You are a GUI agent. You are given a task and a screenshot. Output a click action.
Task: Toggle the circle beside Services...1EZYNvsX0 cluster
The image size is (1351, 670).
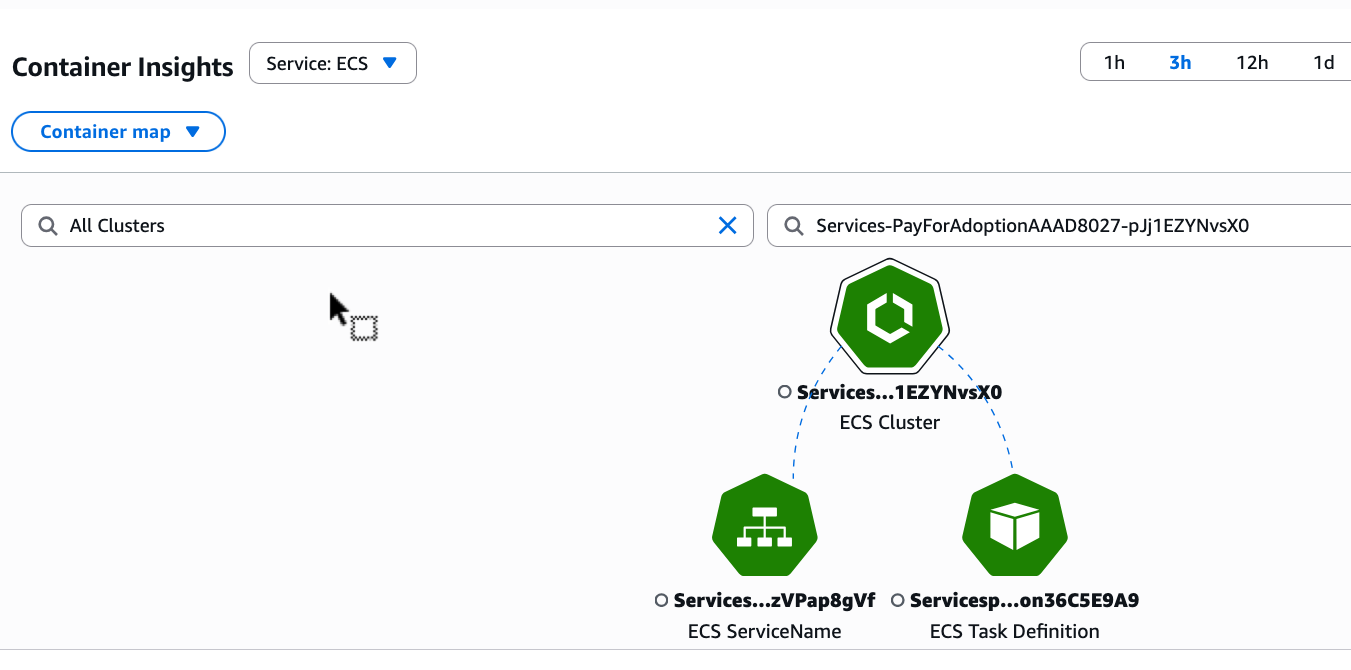pos(785,392)
